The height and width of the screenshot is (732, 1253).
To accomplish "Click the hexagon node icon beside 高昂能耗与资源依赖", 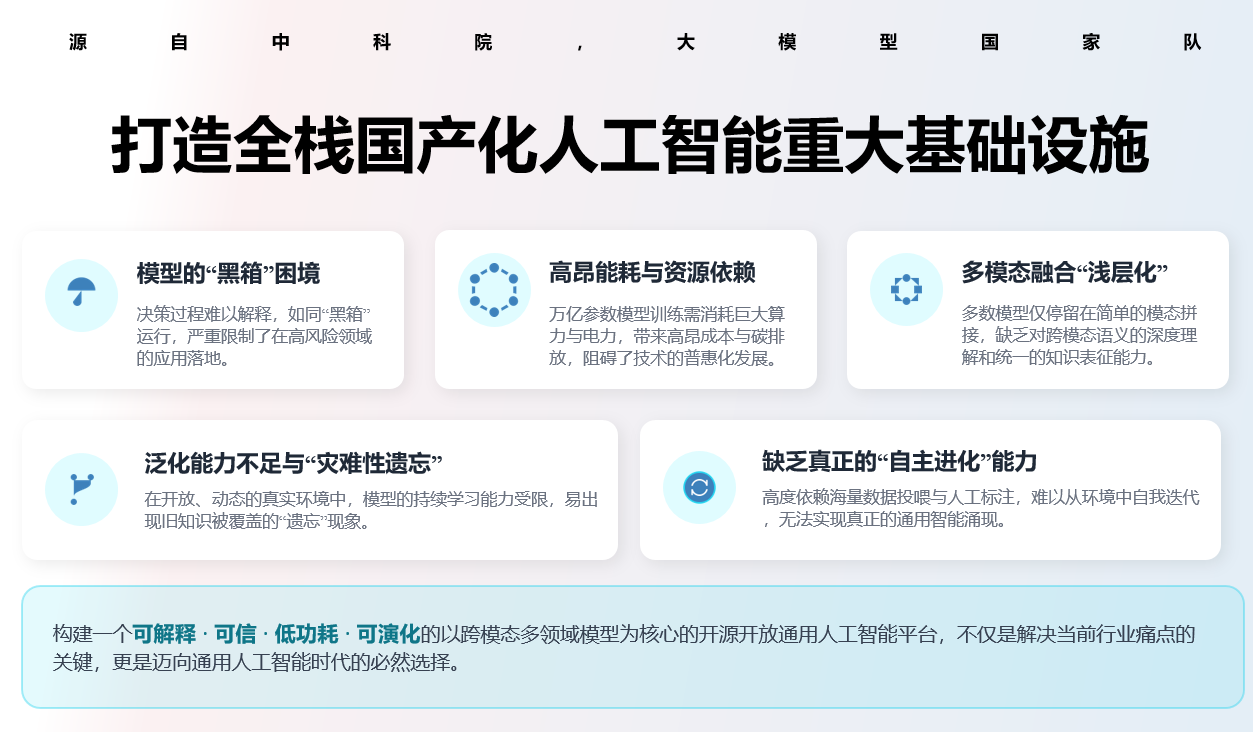I will click(x=494, y=290).
